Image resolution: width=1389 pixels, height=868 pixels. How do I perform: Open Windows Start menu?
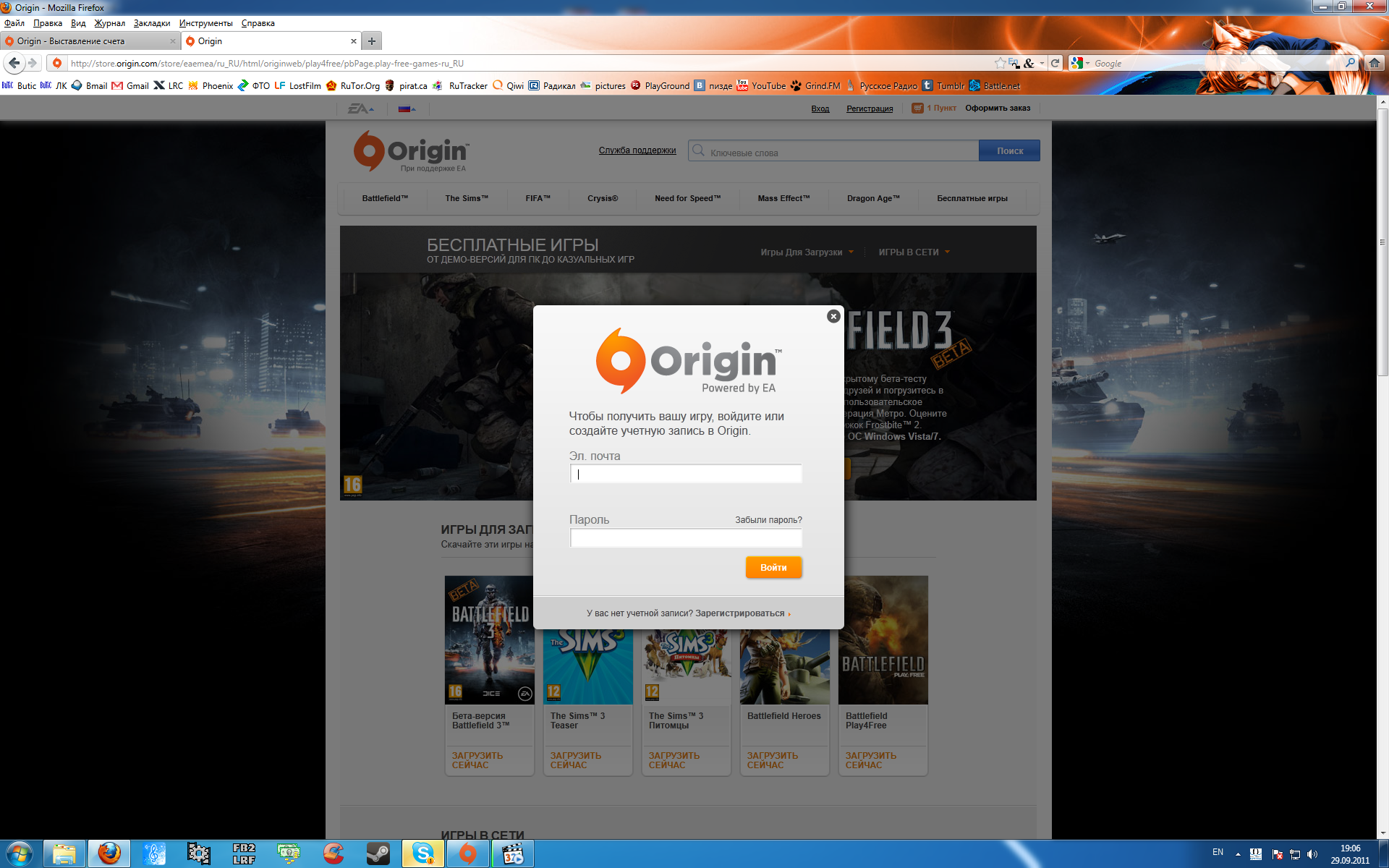(20, 854)
